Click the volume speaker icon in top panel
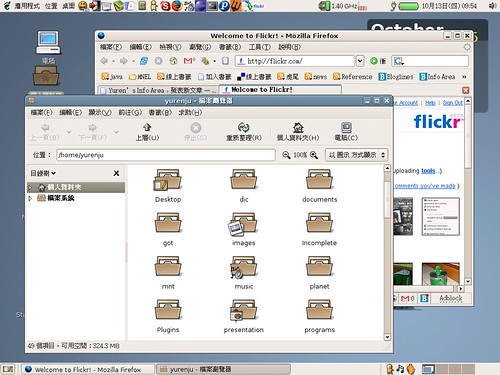The image size is (500, 375). point(492,6)
